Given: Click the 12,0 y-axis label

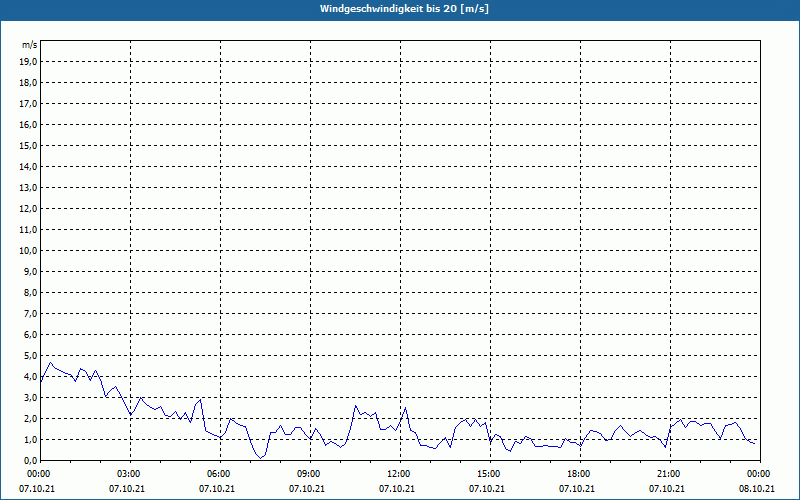Looking at the screenshot, I should click(x=28, y=209).
